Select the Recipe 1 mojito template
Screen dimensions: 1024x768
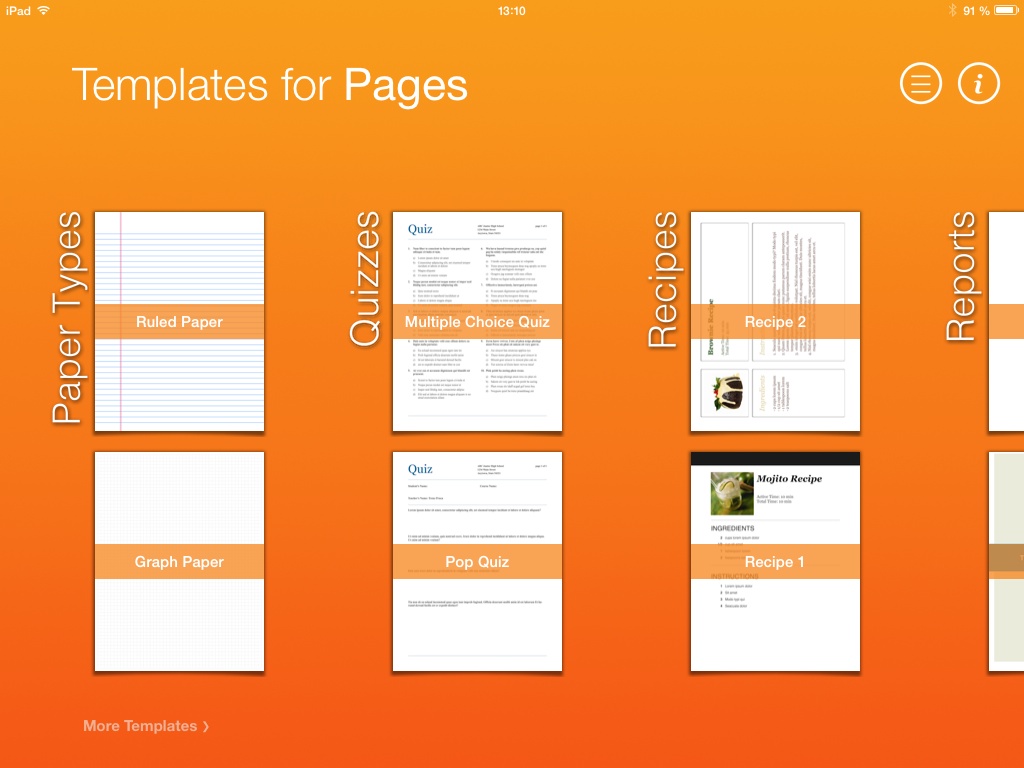point(775,561)
